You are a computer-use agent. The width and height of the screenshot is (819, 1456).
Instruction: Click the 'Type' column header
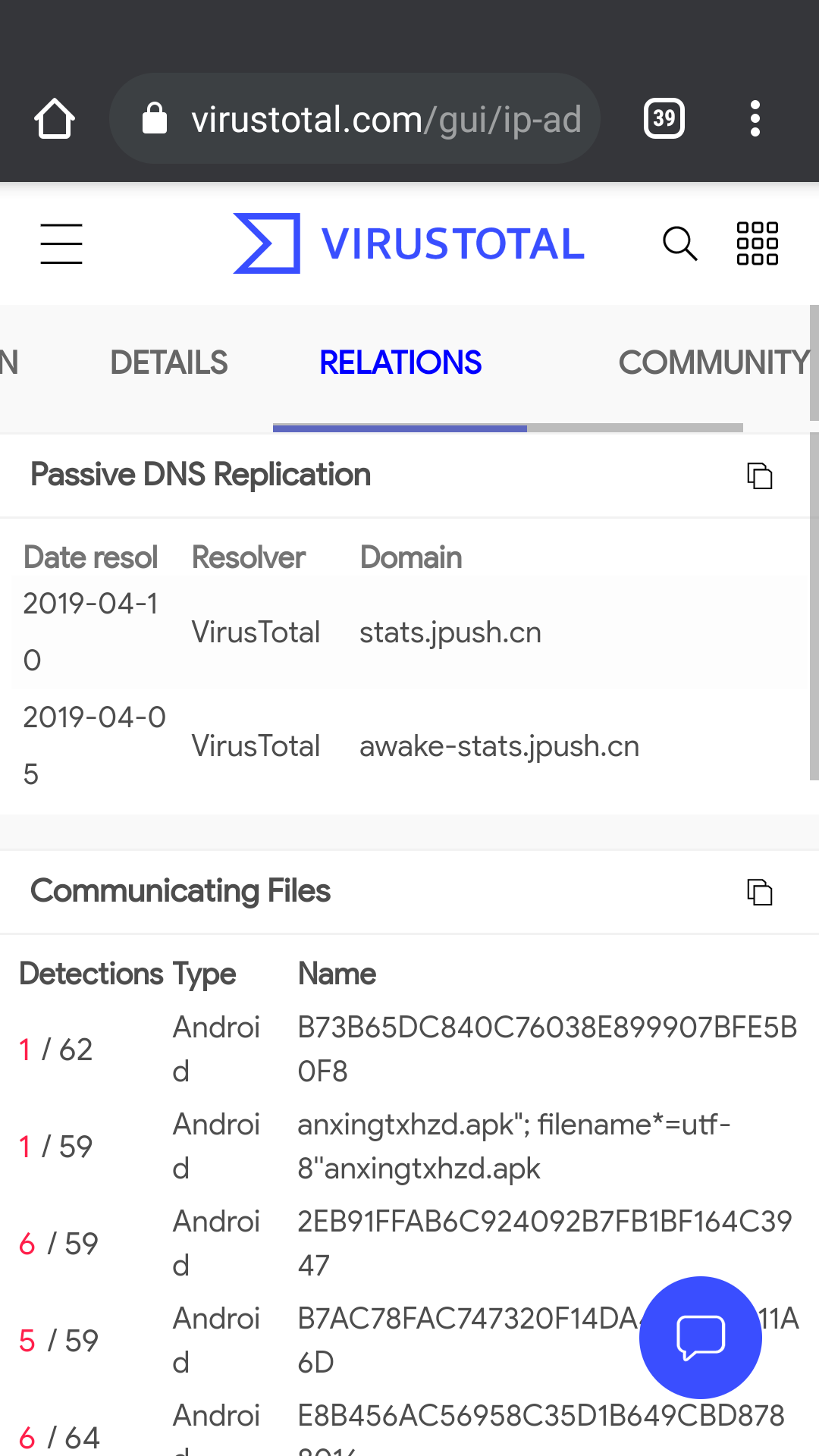(x=205, y=974)
